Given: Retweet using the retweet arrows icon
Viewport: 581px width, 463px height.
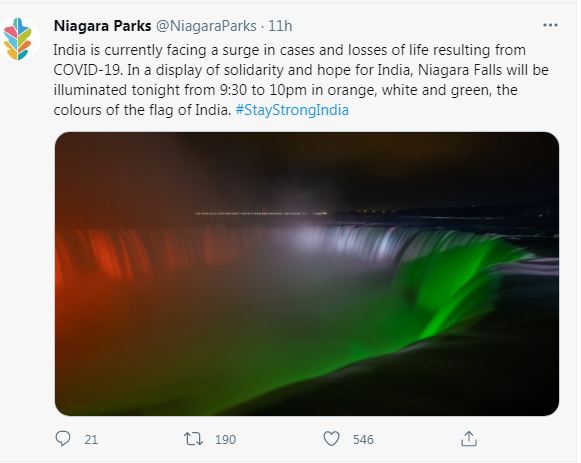Looking at the screenshot, I should [193, 439].
